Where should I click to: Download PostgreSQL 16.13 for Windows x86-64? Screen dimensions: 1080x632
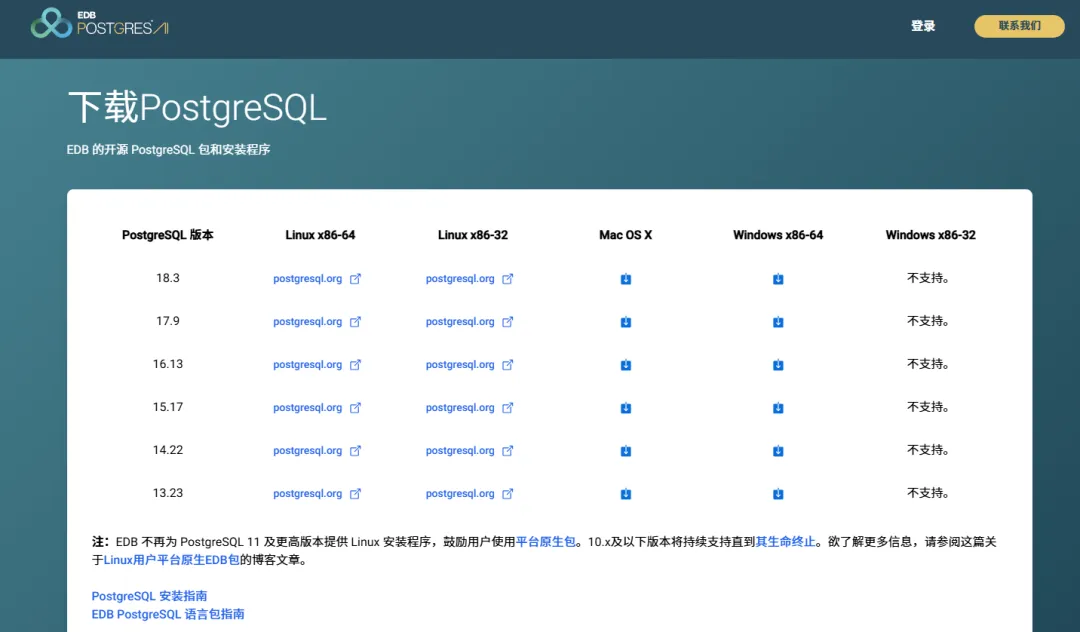(x=778, y=365)
